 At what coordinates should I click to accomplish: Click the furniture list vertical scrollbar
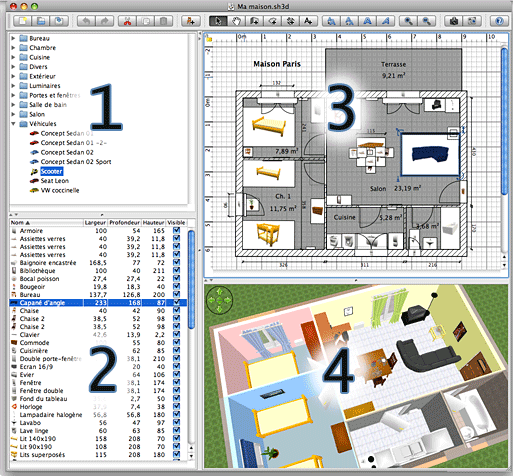191,279
